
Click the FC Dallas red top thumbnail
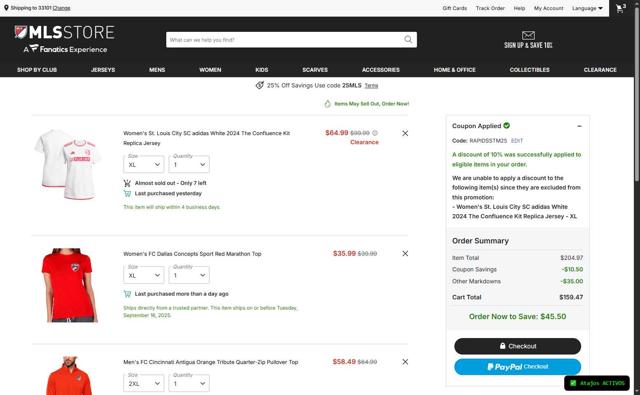pos(69,285)
